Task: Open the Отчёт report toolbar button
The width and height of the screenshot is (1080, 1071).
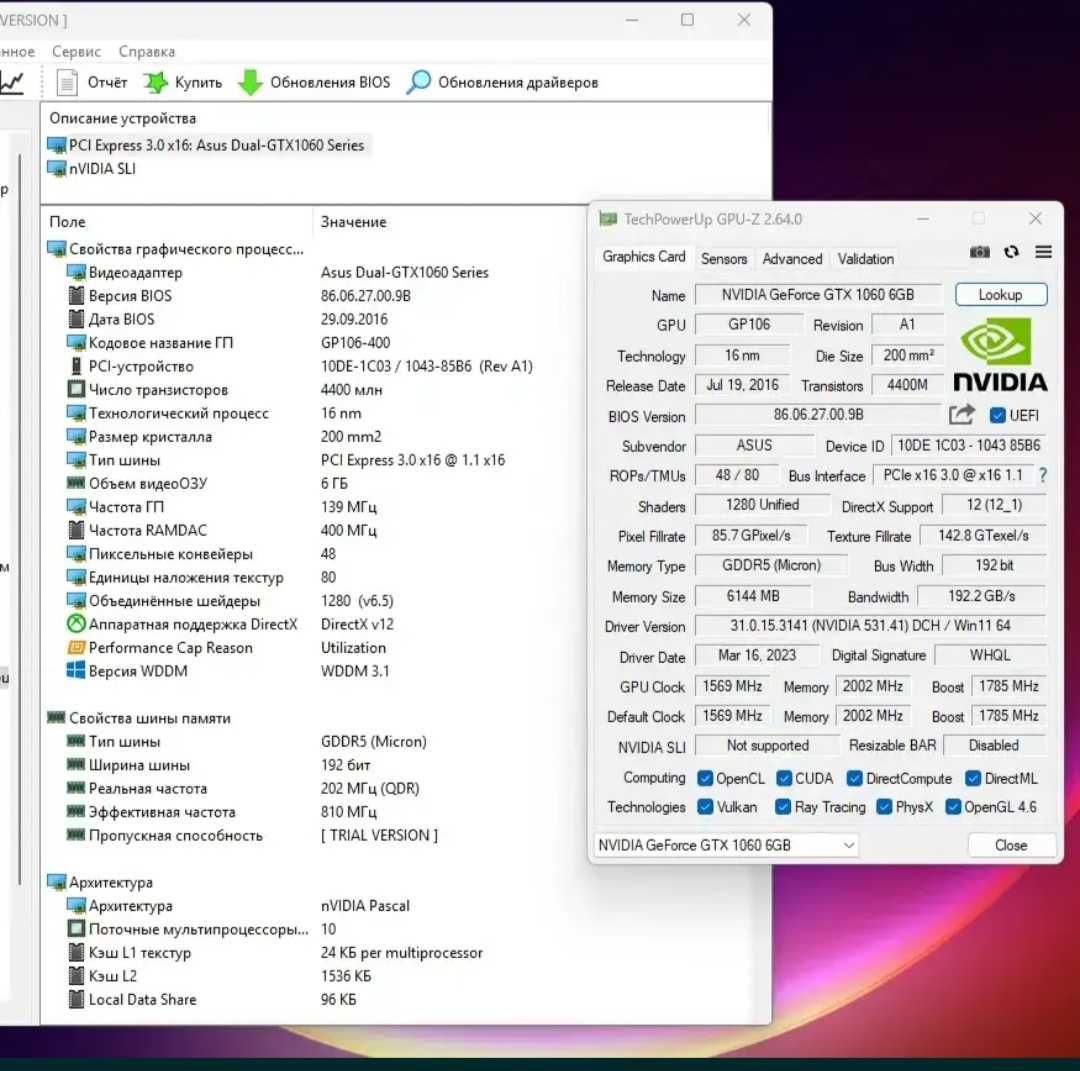Action: [x=92, y=83]
